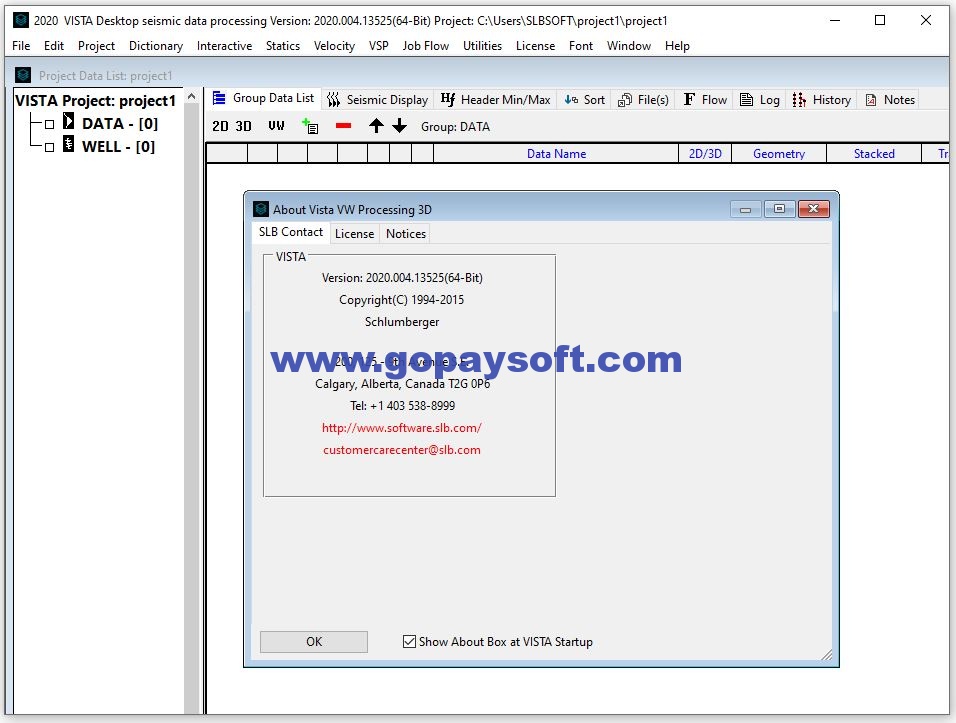Screen dimensions: 956x723
Task: Select the VISTA Project: project1 root node
Action: (95, 101)
